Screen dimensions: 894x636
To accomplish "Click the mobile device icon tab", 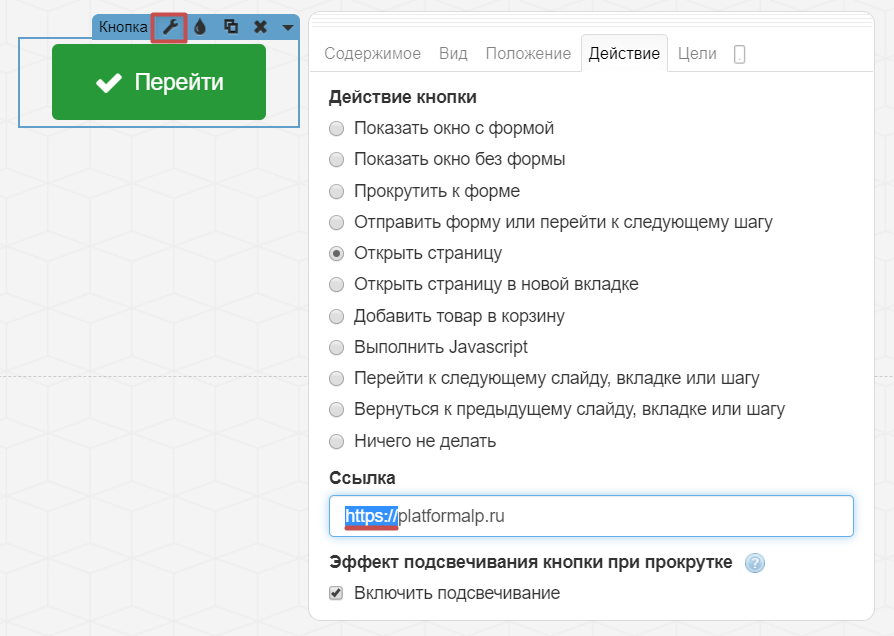I will pos(739,55).
